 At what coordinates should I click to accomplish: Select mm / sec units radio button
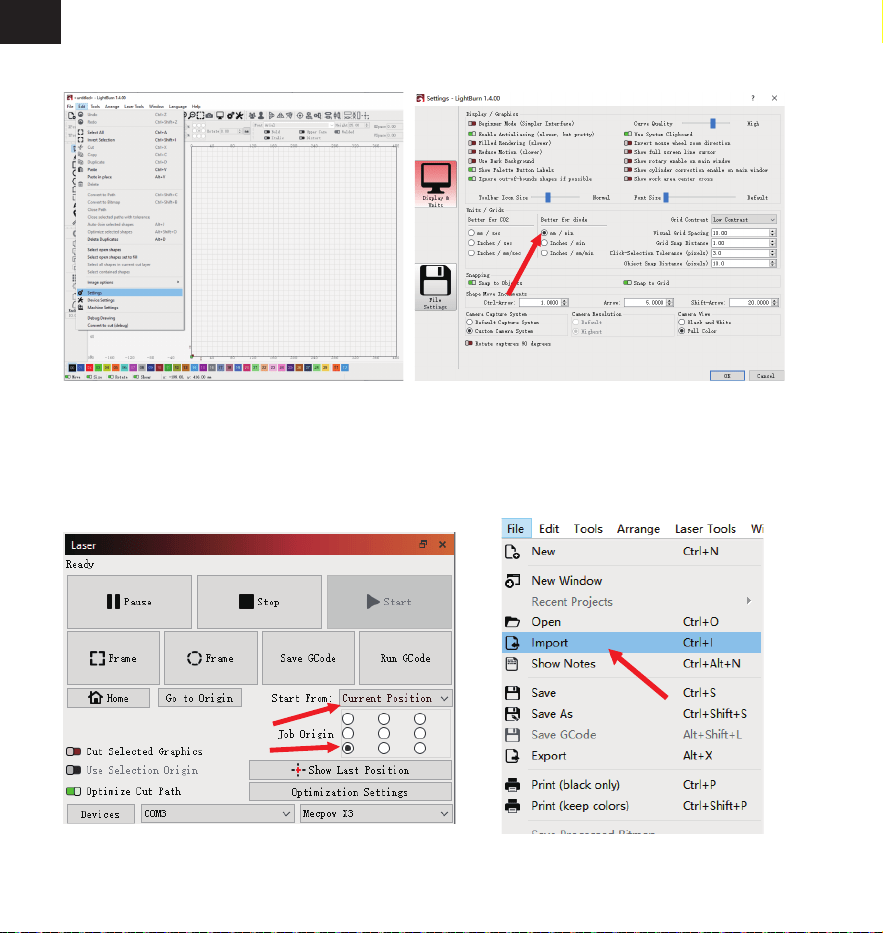(471, 233)
